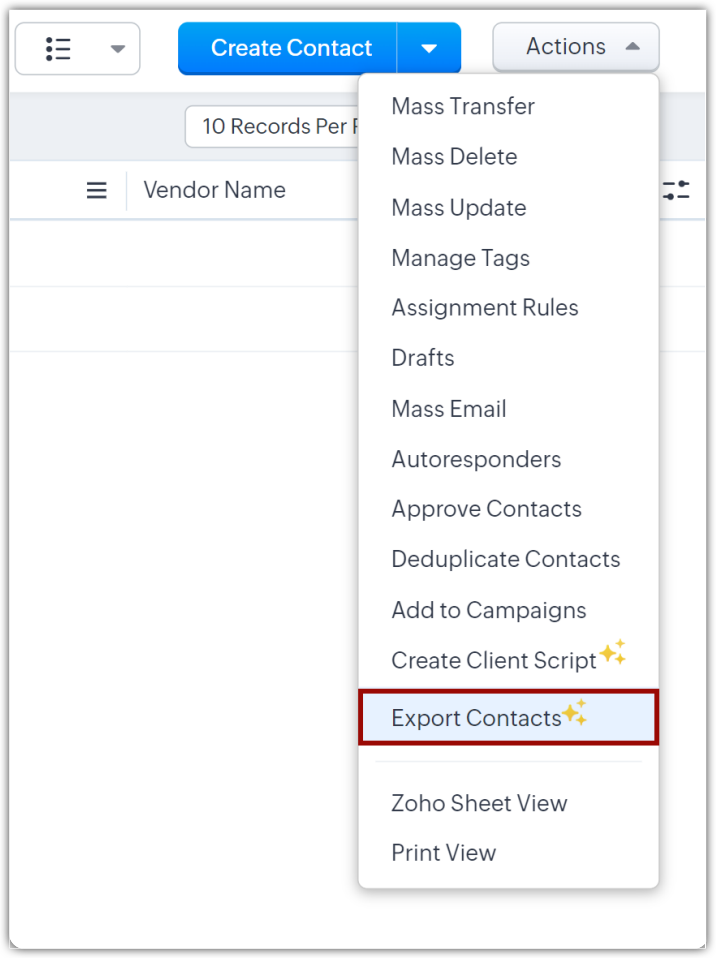Click the highlighted Export Contacts option
The image size is (716, 958).
click(476, 718)
